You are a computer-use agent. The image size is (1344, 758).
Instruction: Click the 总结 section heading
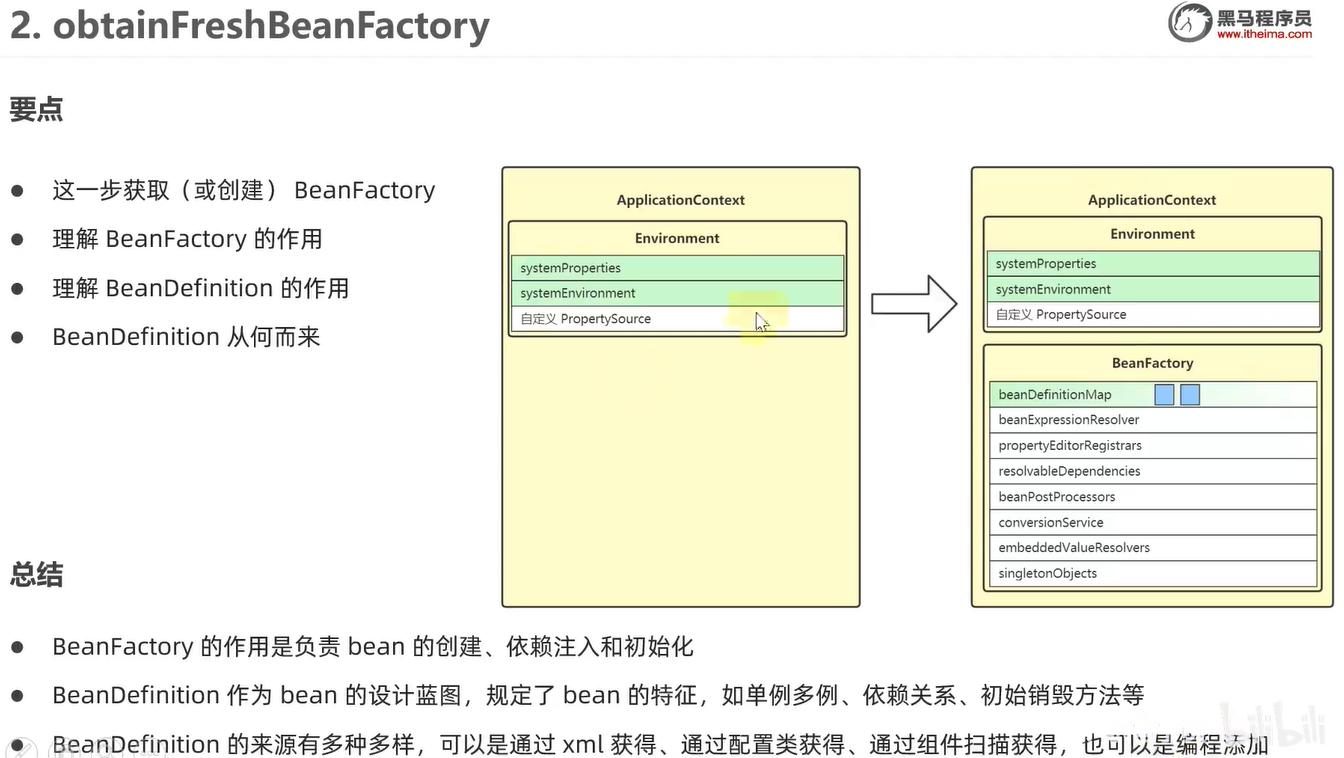36,575
